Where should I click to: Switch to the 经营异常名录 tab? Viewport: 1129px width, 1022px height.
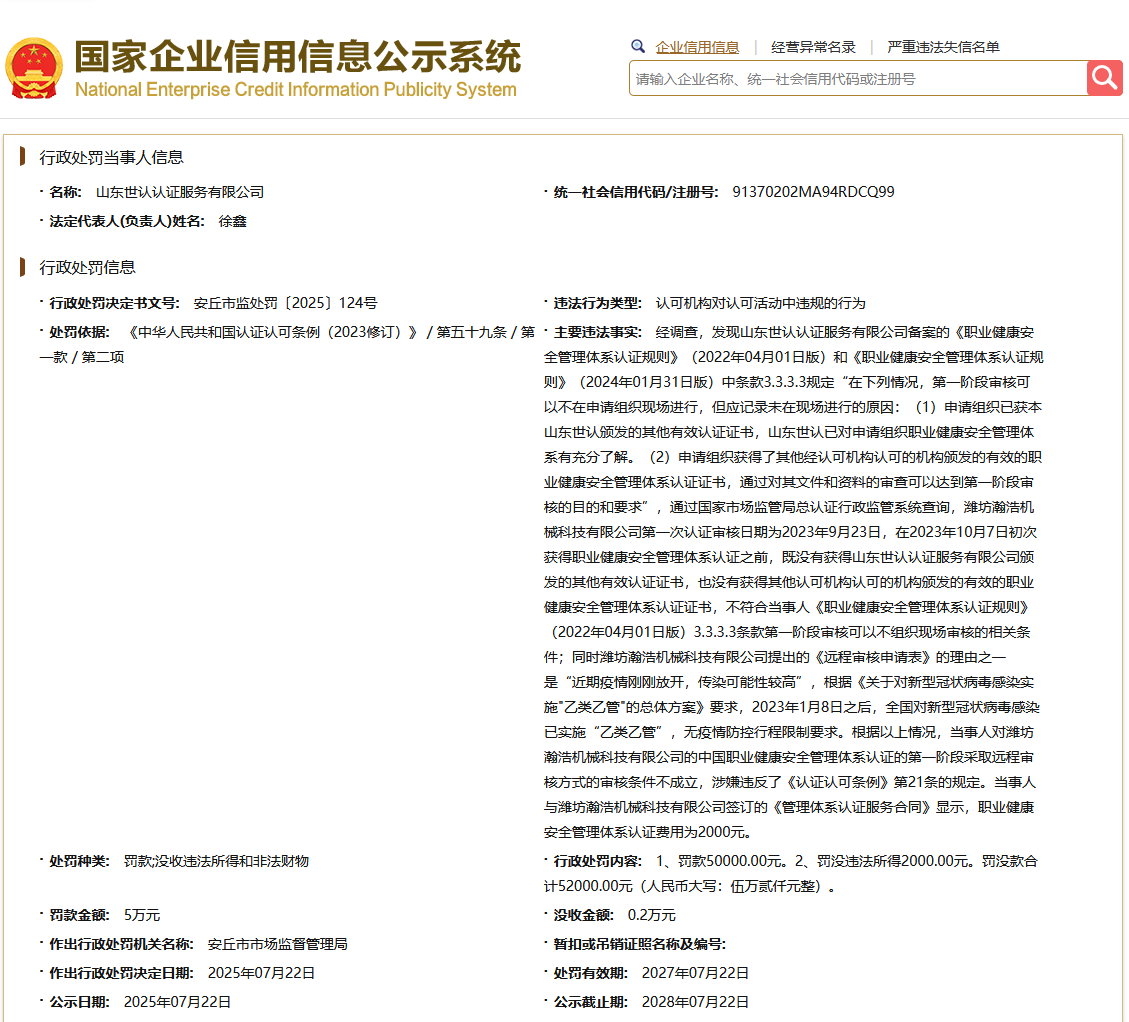813,48
